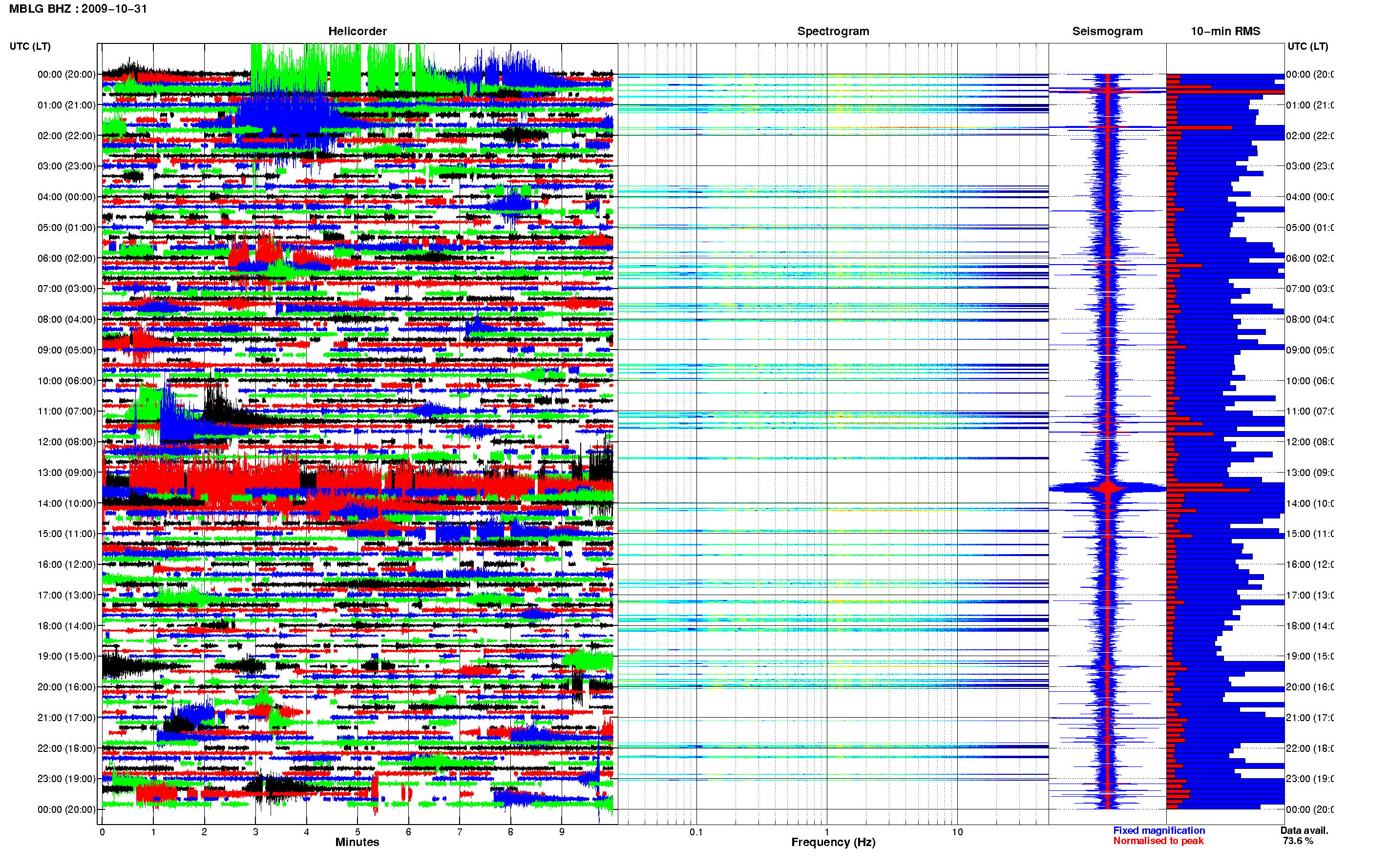Click the left 20:00 (16:00) time label
This screenshot has height=868, width=1389.
pyautogui.click(x=66, y=687)
